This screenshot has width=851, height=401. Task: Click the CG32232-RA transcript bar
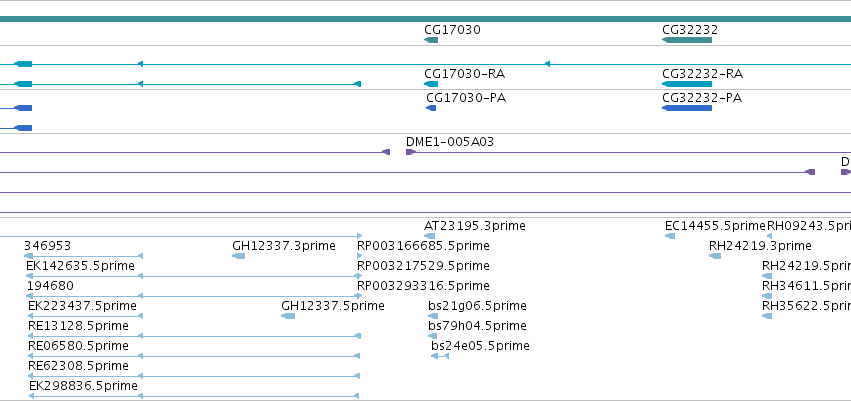coord(687,84)
